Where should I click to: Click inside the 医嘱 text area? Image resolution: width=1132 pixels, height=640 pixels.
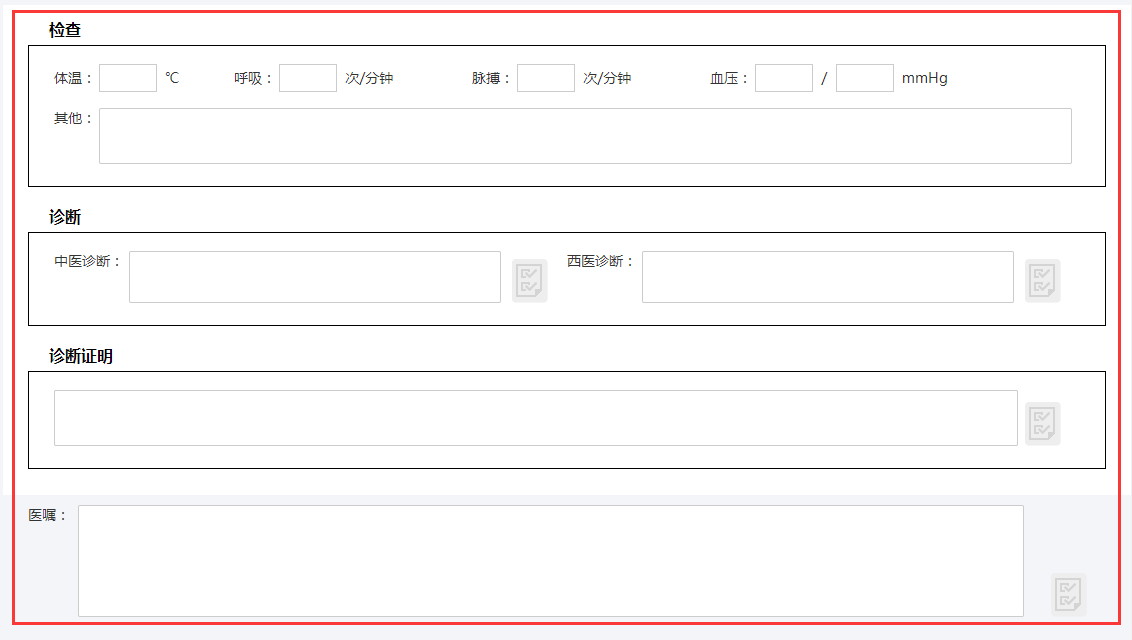pyautogui.click(x=551, y=561)
